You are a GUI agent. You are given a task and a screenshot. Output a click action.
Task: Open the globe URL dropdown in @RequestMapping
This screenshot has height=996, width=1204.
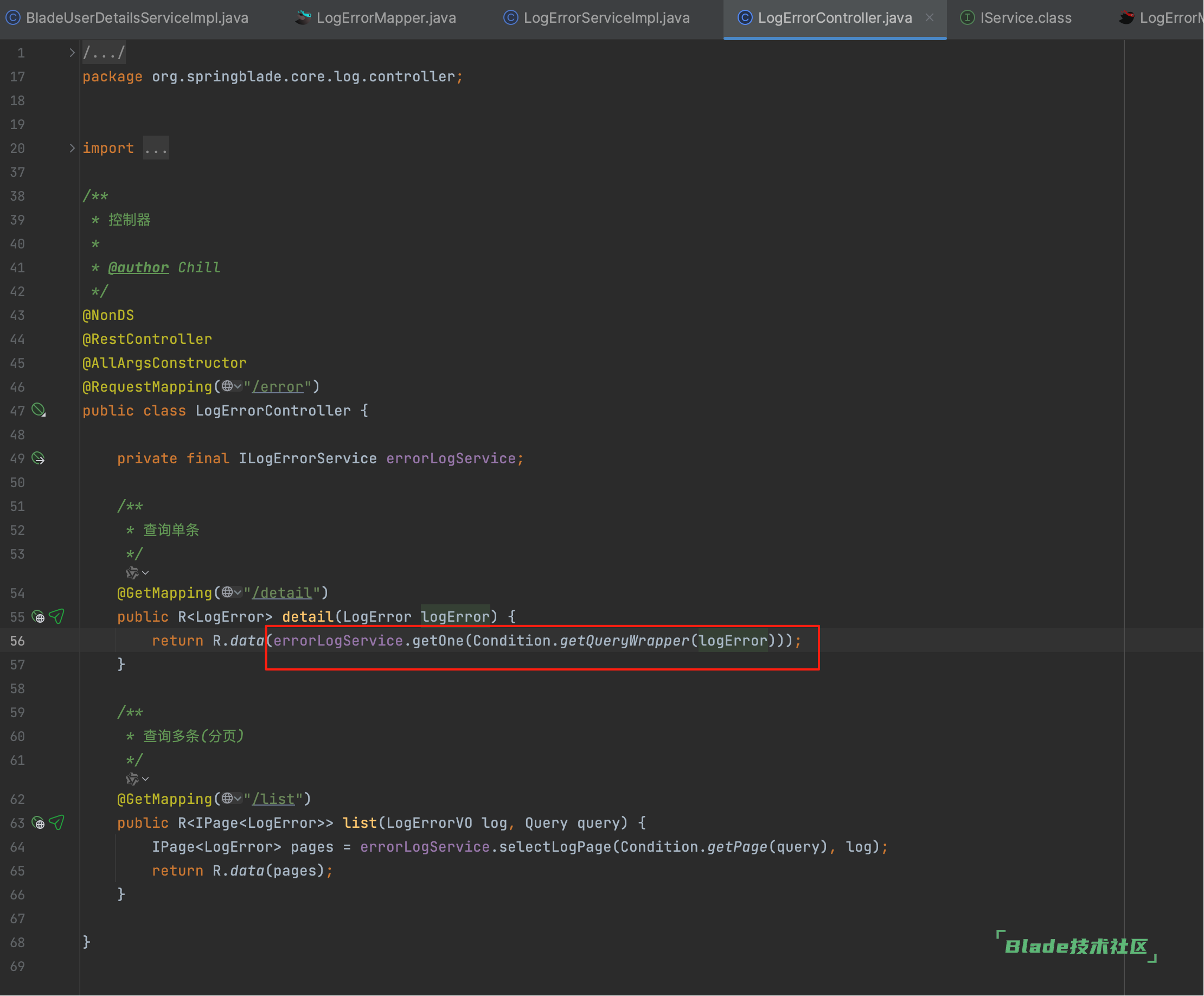232,386
